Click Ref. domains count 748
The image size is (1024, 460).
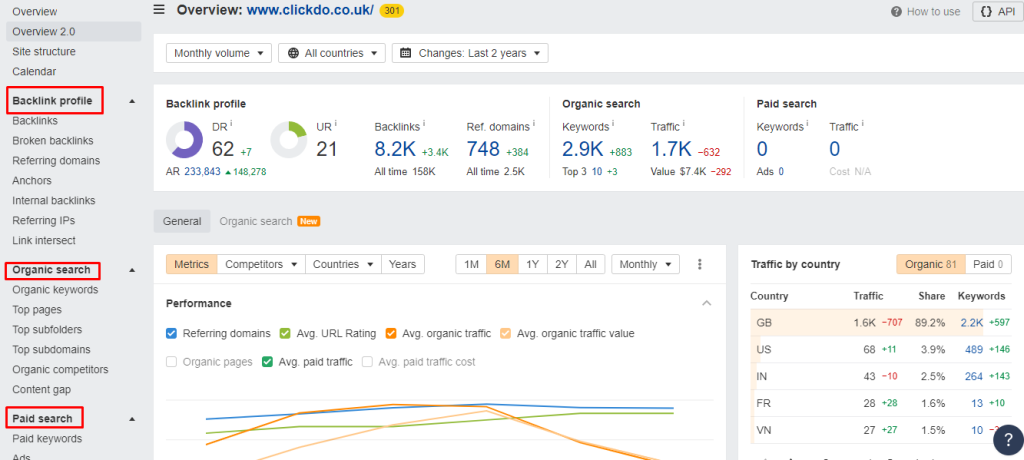pyautogui.click(x=483, y=149)
